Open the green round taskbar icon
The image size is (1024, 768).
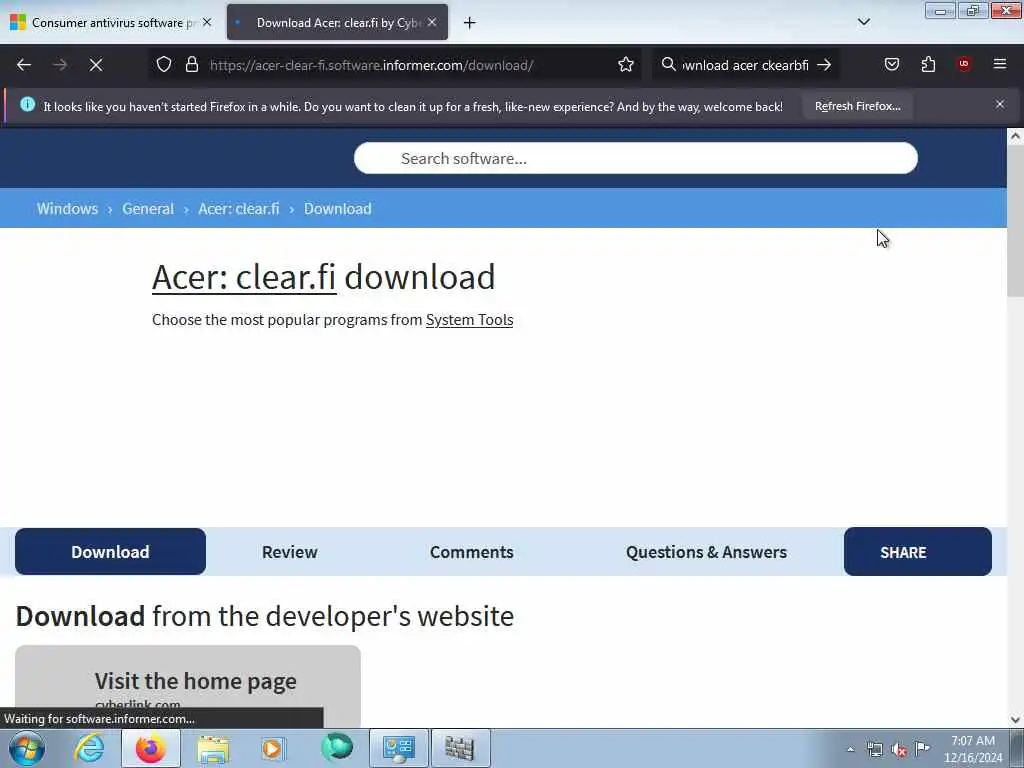pos(337,748)
